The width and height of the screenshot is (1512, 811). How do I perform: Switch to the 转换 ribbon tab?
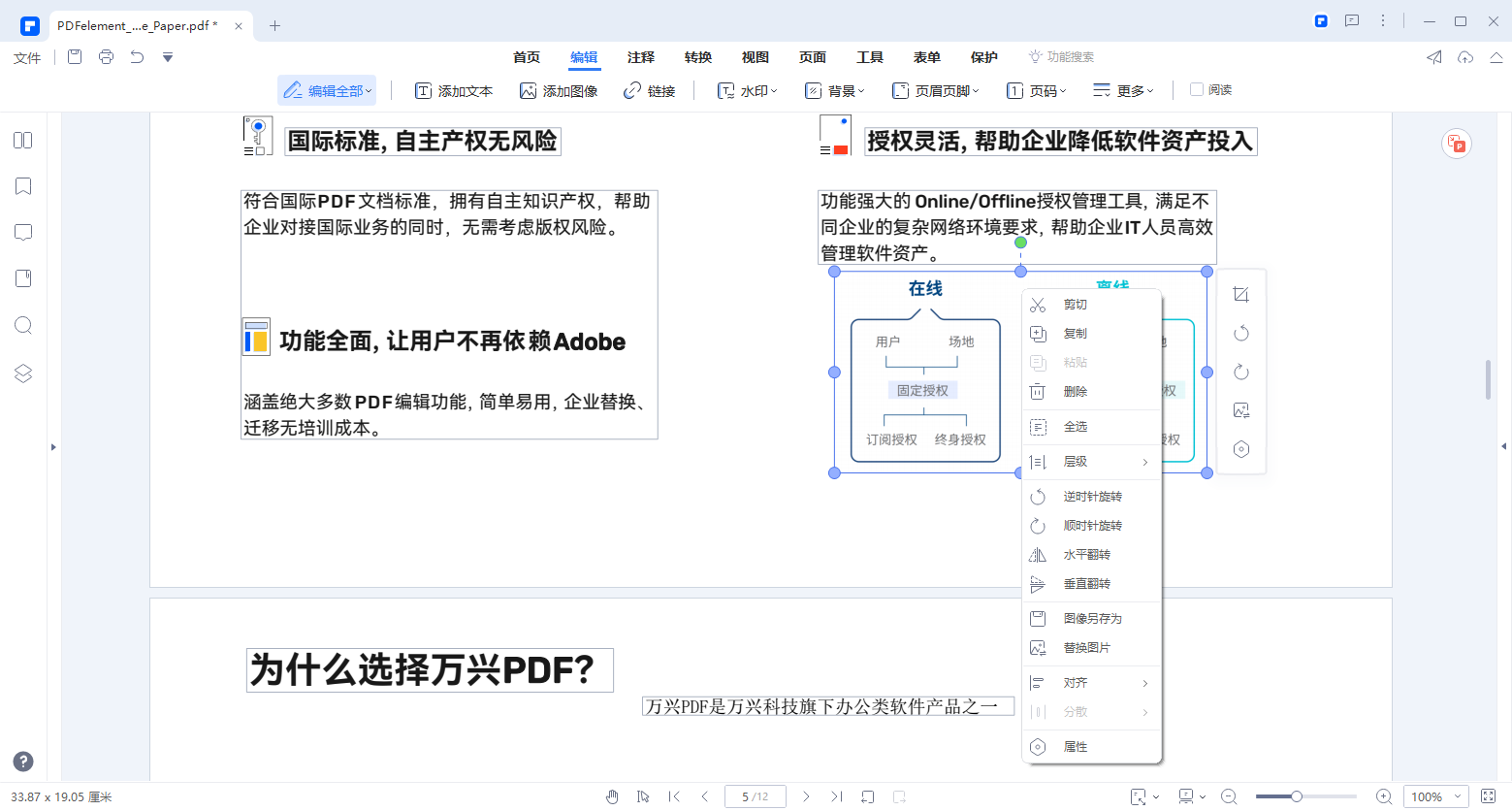pyautogui.click(x=697, y=57)
